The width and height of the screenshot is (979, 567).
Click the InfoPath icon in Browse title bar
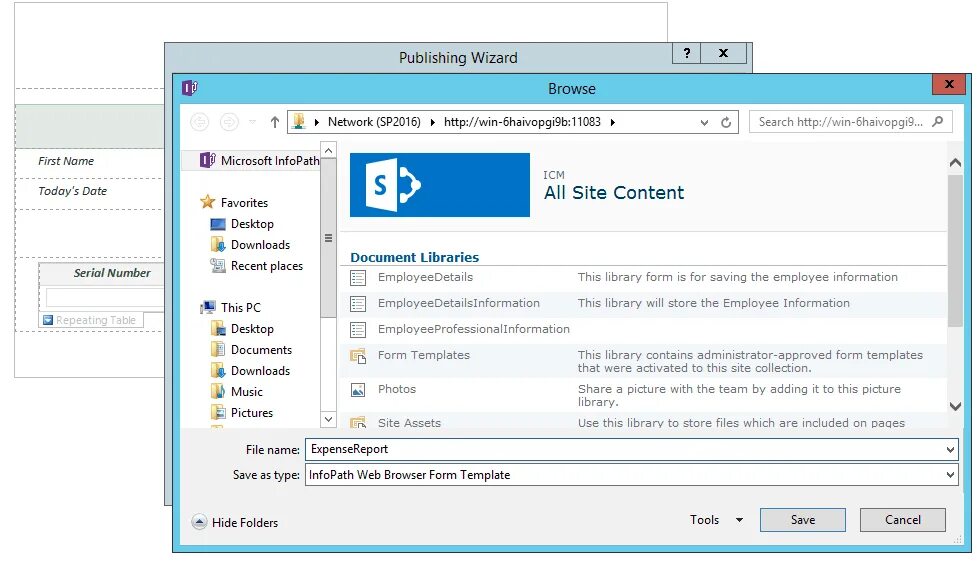[x=190, y=88]
